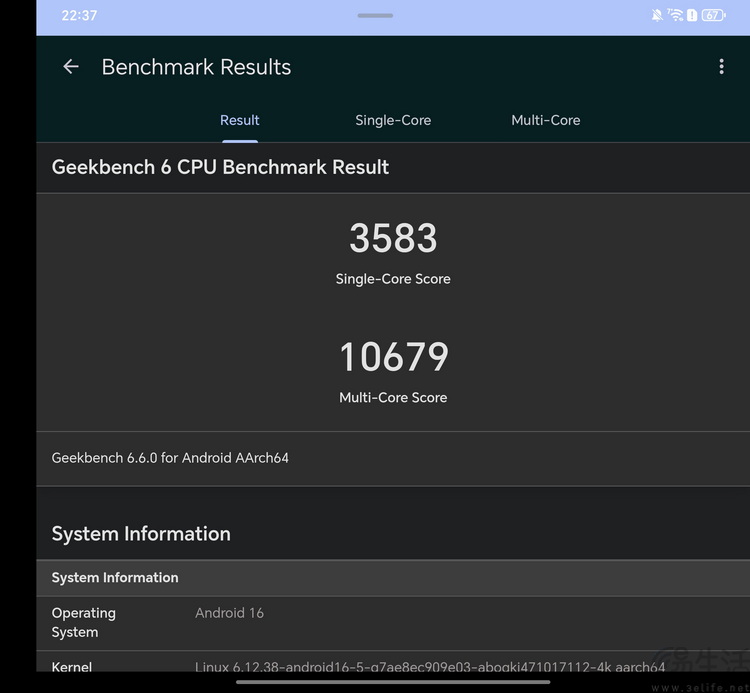This screenshot has width=750, height=693.
Task: Tap the bottom navigation gesture bar
Action: [x=393, y=682]
